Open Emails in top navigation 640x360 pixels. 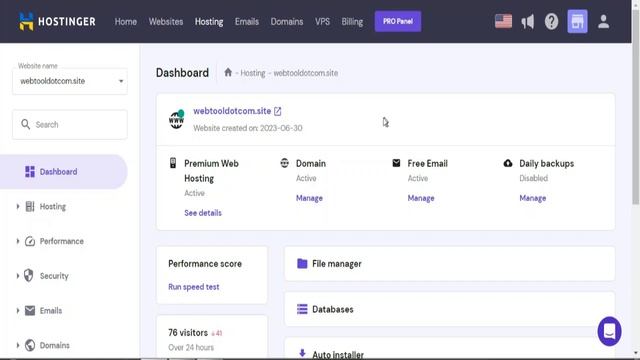point(247,22)
